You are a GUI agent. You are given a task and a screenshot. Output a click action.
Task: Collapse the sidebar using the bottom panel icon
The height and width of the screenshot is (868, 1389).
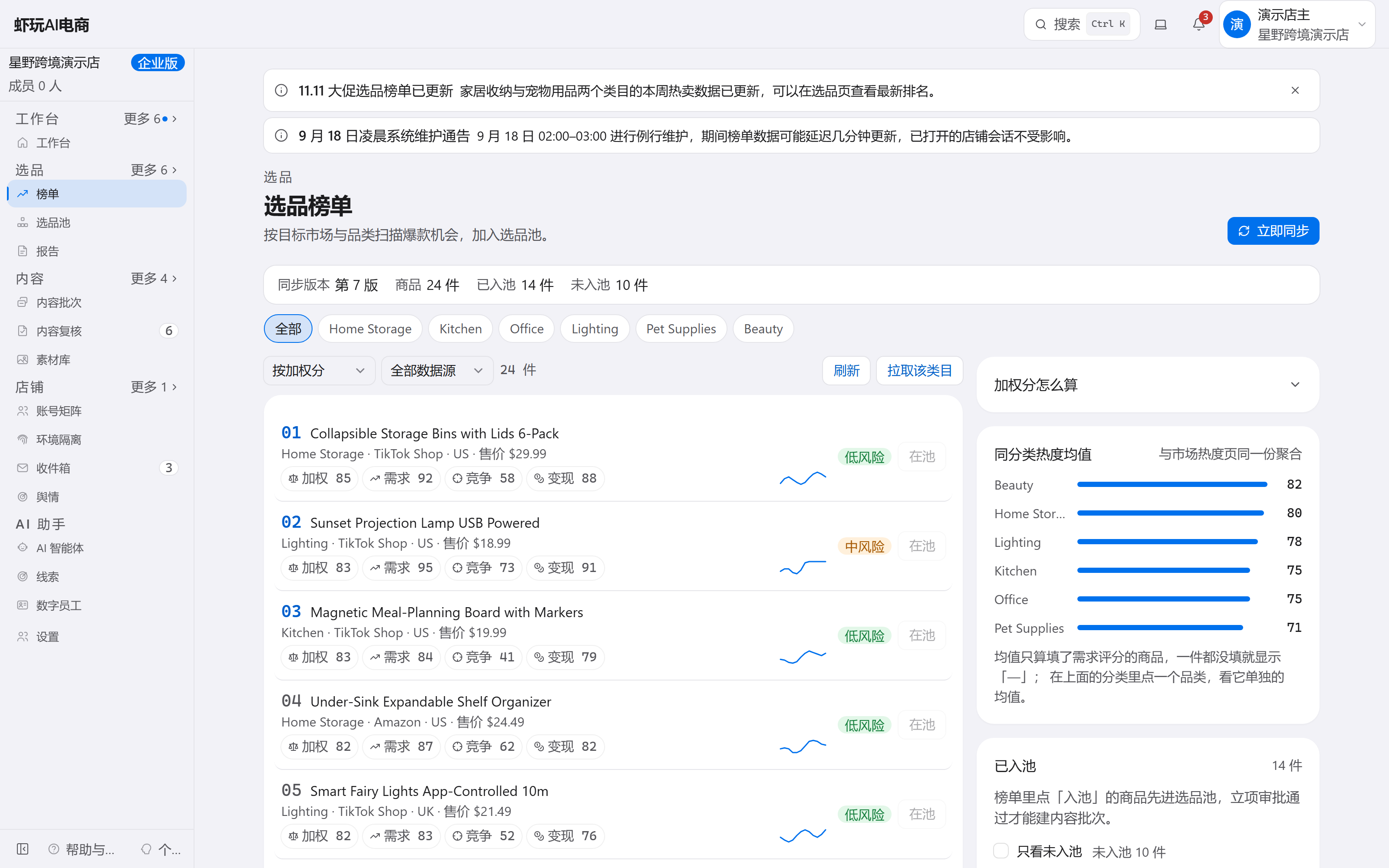coord(23,849)
